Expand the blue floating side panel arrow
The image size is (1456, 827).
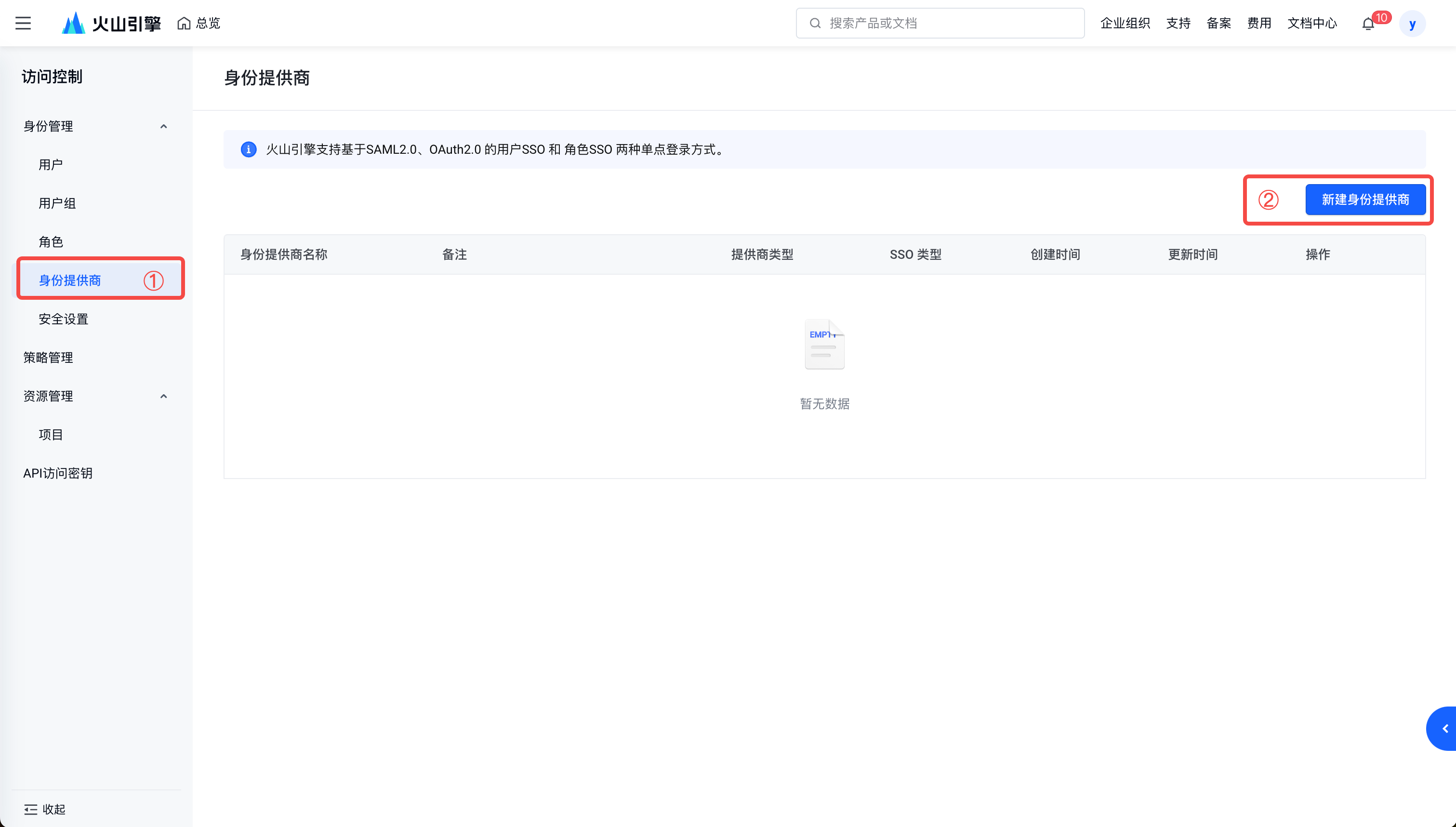click(1443, 729)
